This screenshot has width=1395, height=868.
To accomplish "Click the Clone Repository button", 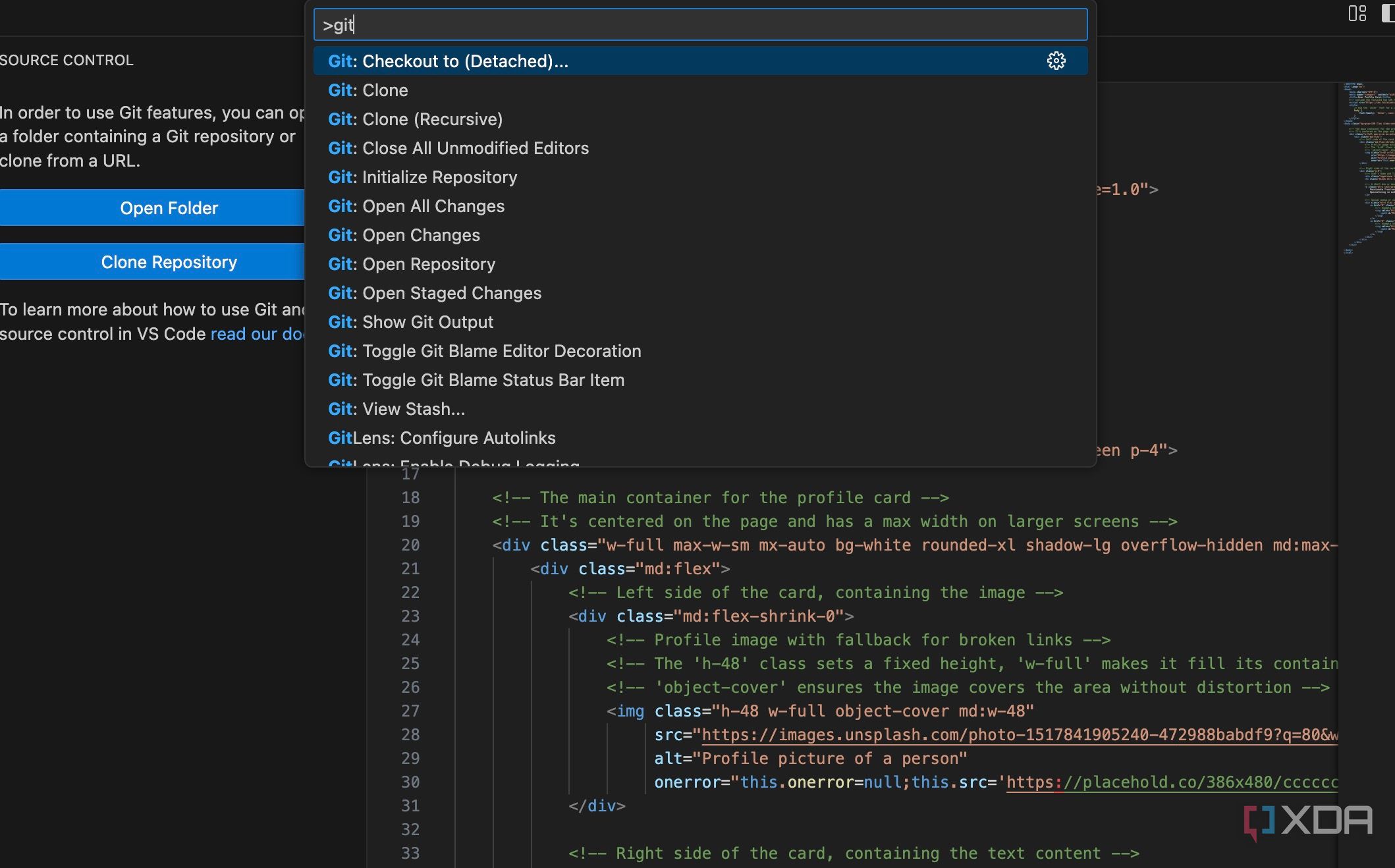I will [152, 262].
